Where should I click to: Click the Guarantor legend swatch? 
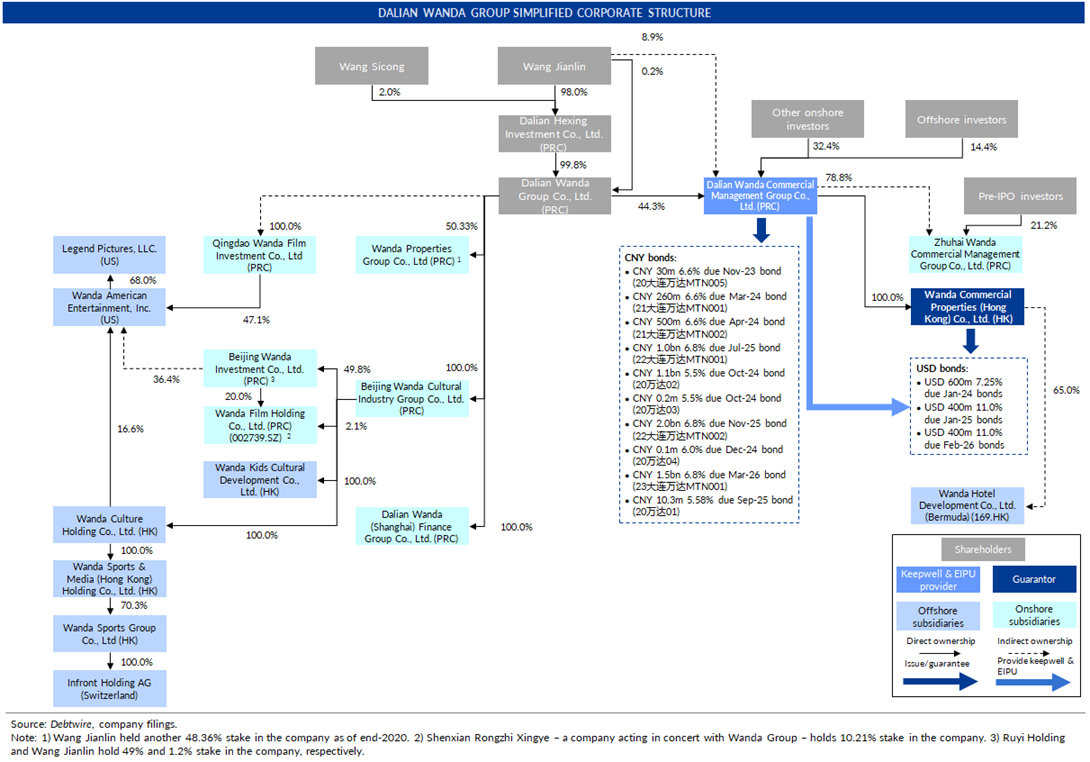click(1036, 578)
